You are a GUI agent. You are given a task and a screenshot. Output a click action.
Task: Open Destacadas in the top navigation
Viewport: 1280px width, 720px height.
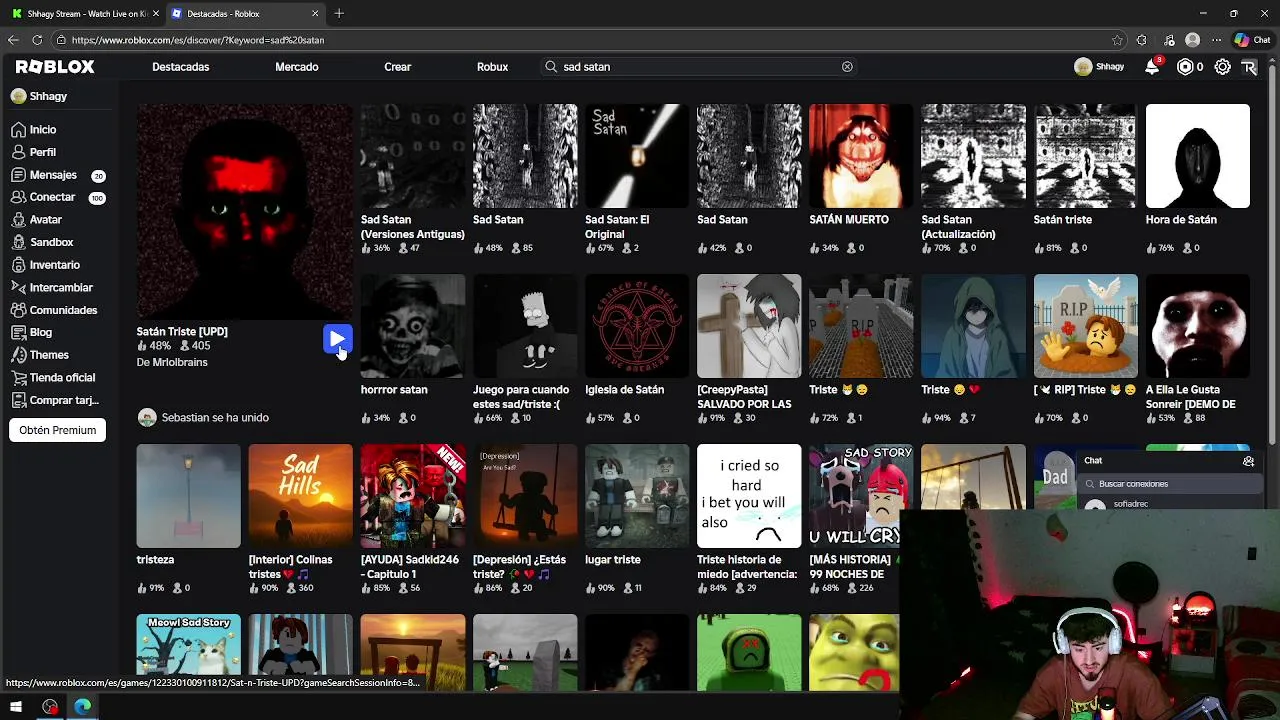(180, 67)
